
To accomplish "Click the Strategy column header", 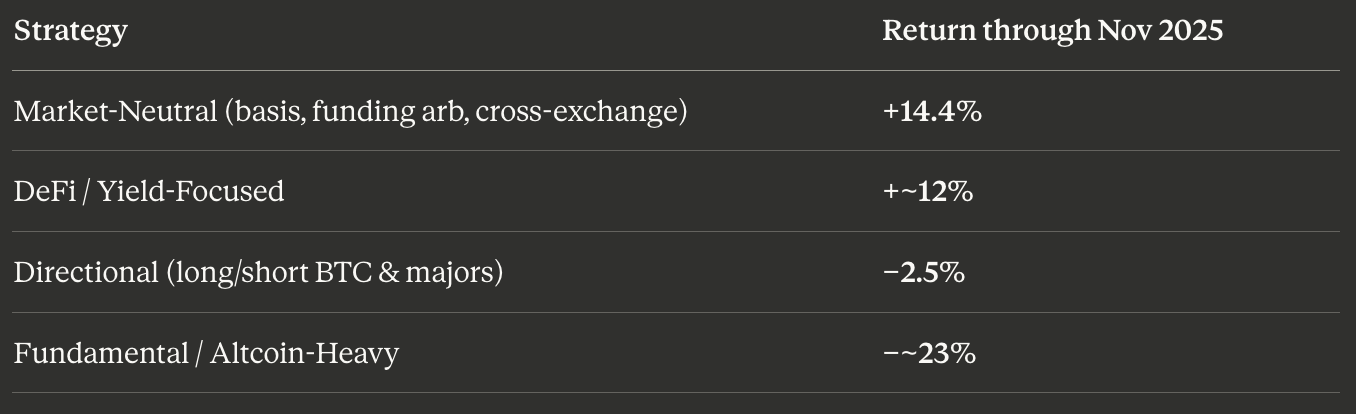I will [70, 31].
